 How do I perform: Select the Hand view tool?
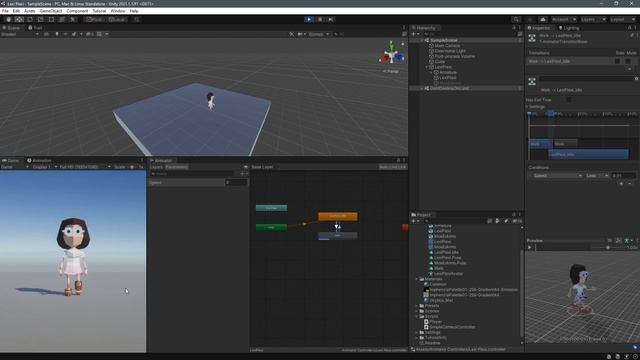tap(9, 19)
